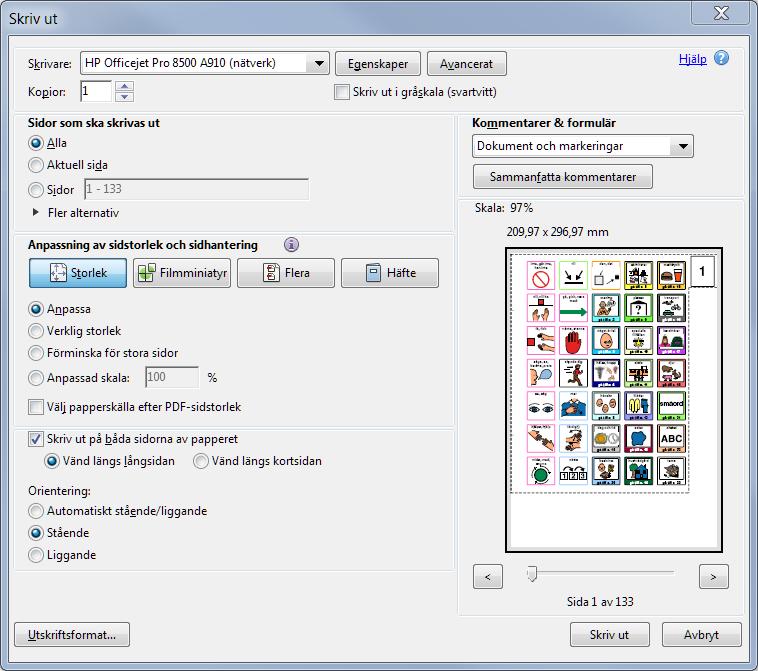Select the Häfte booklet button

pyautogui.click(x=390, y=273)
